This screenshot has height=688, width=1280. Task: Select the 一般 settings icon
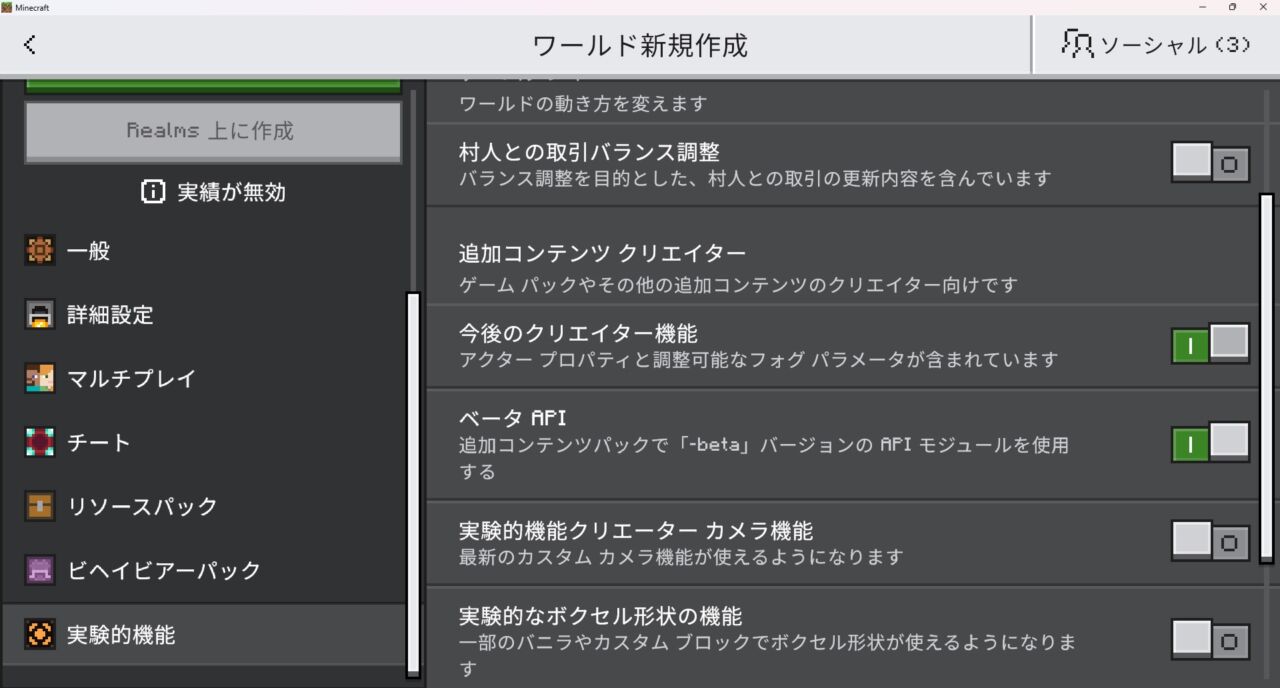(40, 251)
